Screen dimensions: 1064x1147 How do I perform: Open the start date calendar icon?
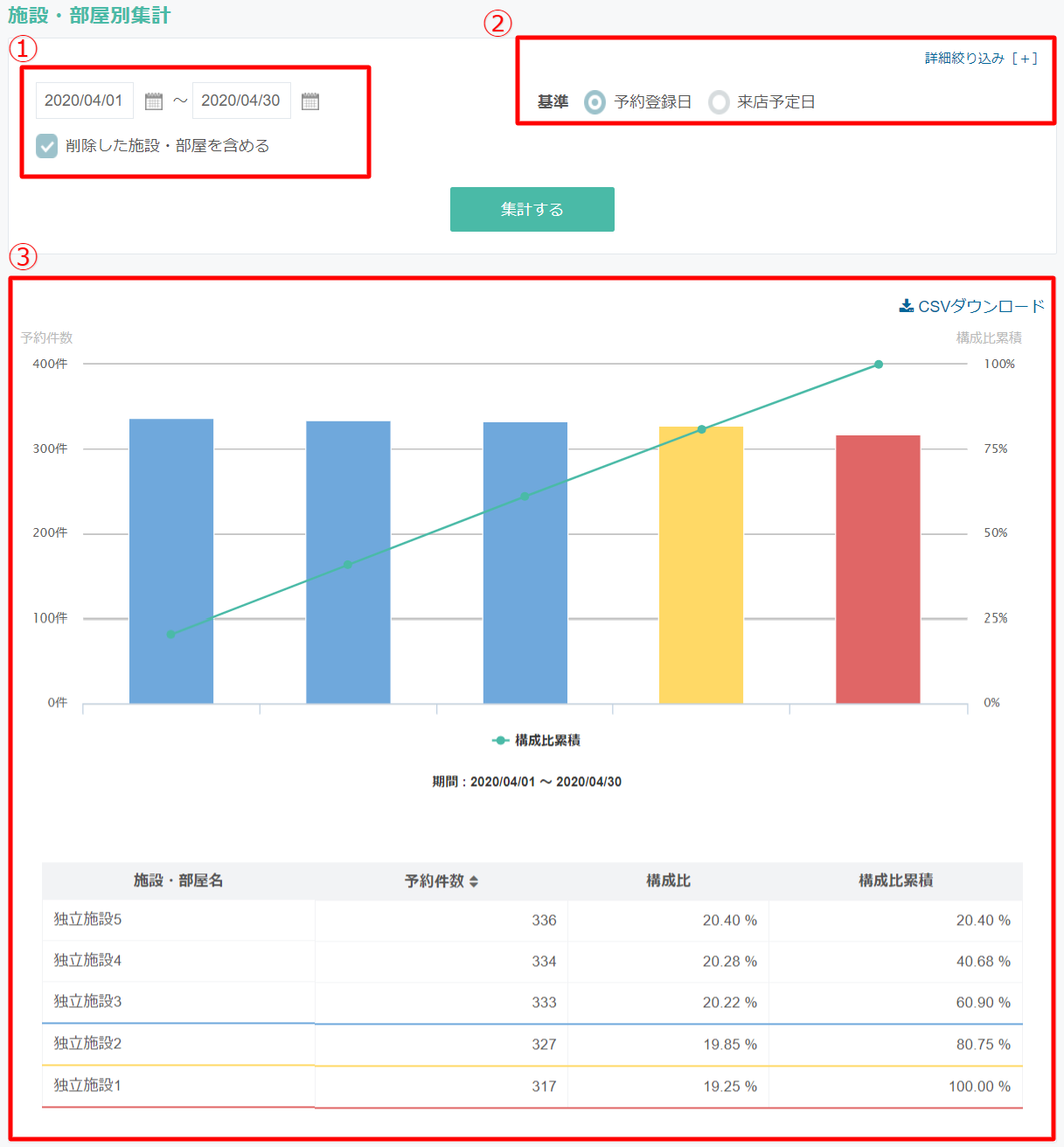154,101
